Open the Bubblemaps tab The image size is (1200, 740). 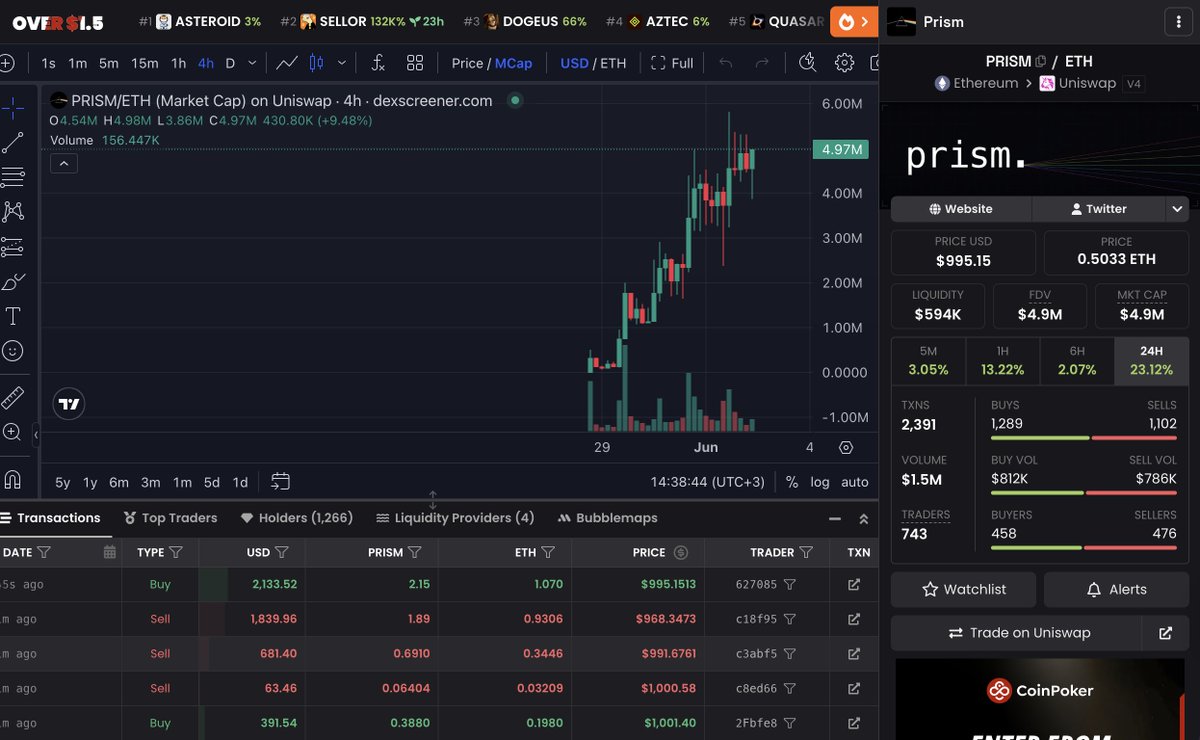click(608, 518)
